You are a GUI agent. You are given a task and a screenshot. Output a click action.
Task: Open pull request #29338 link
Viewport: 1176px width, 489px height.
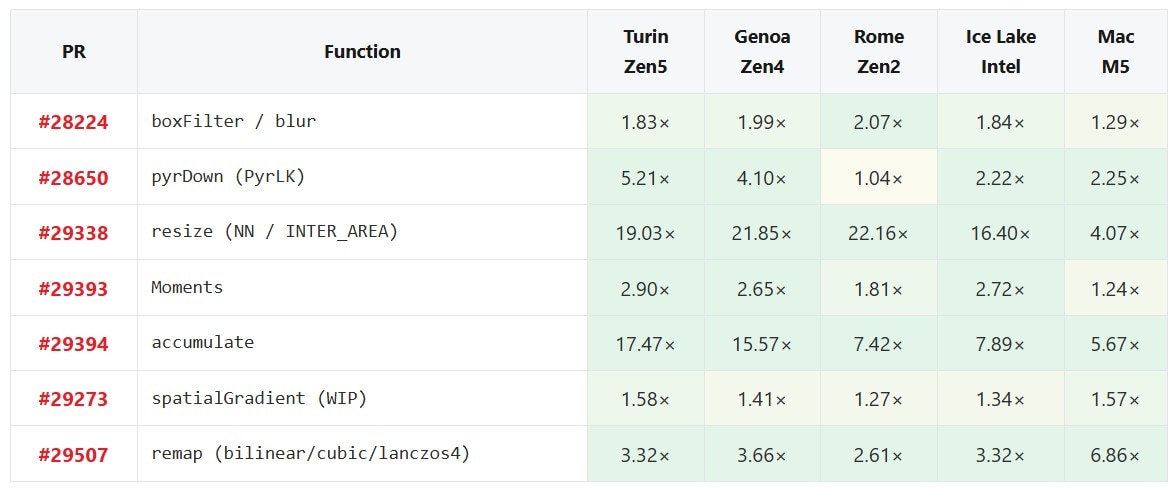coord(74,233)
